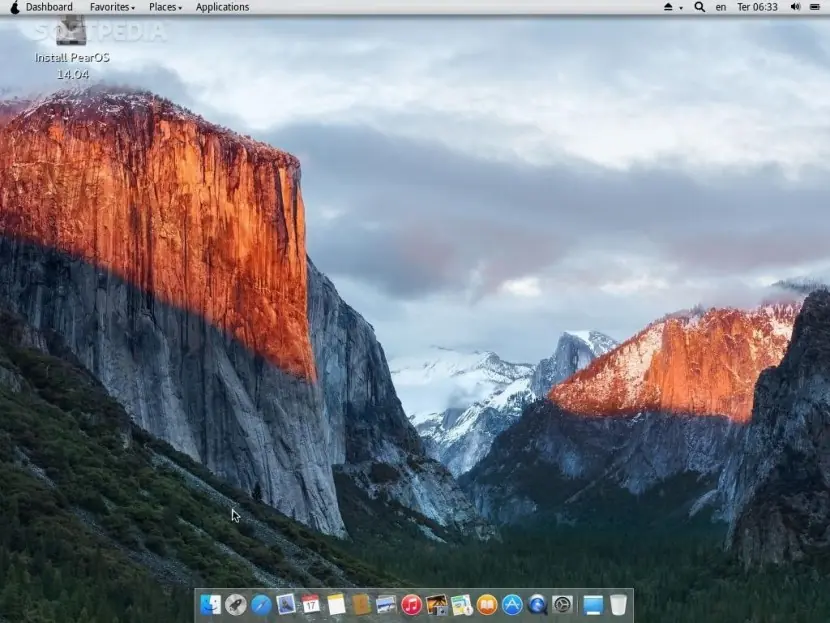This screenshot has width=830, height=623.
Task: Open the yellow Notes icon
Action: point(336,604)
